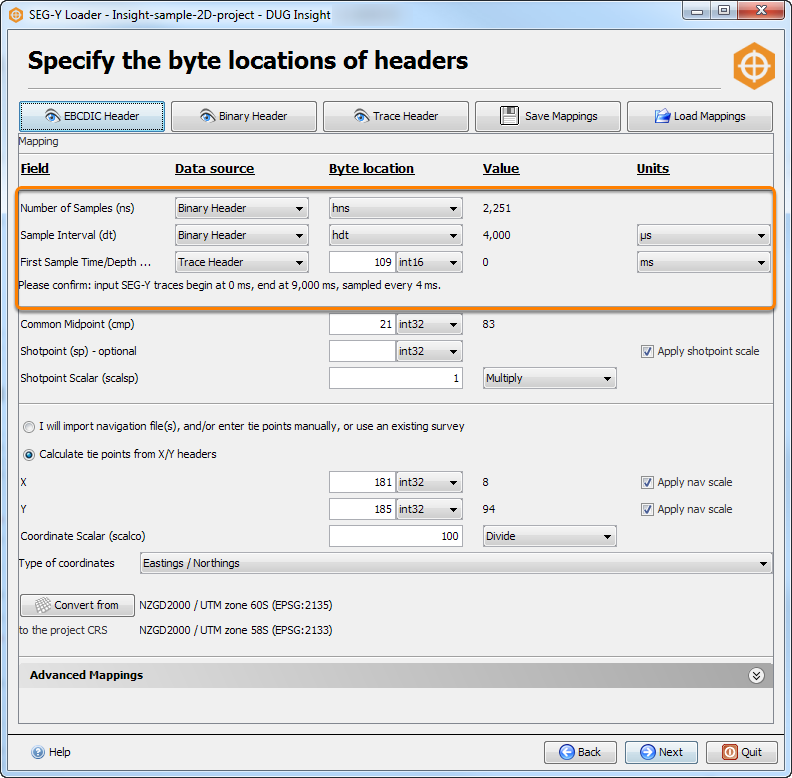Open int16 type dropdown for First Sample

pos(429,262)
